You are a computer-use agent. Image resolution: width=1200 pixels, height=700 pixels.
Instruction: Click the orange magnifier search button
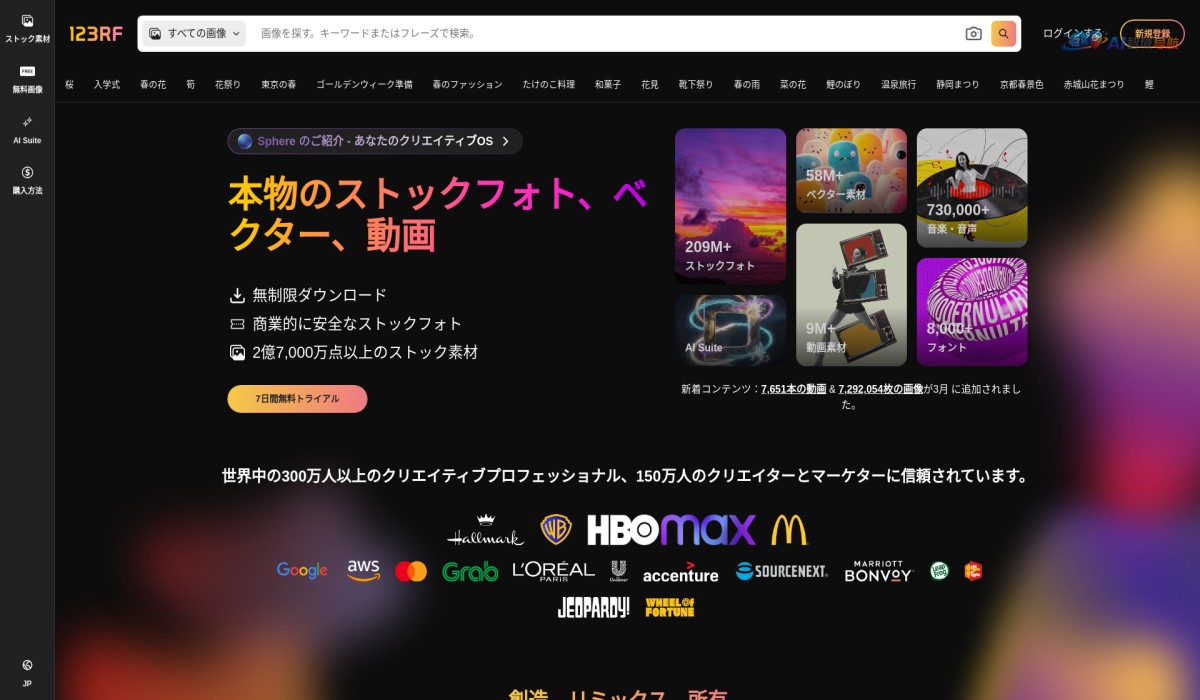click(1005, 33)
